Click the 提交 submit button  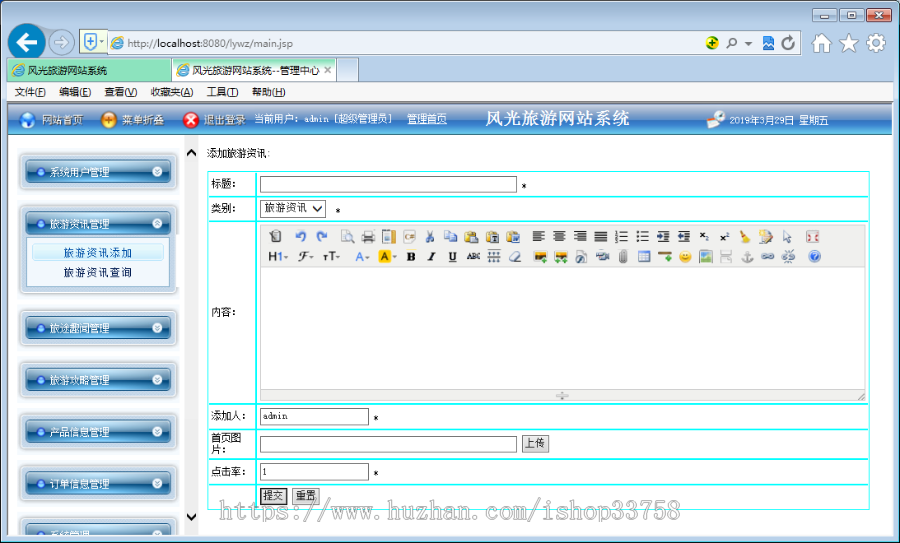(x=273, y=496)
